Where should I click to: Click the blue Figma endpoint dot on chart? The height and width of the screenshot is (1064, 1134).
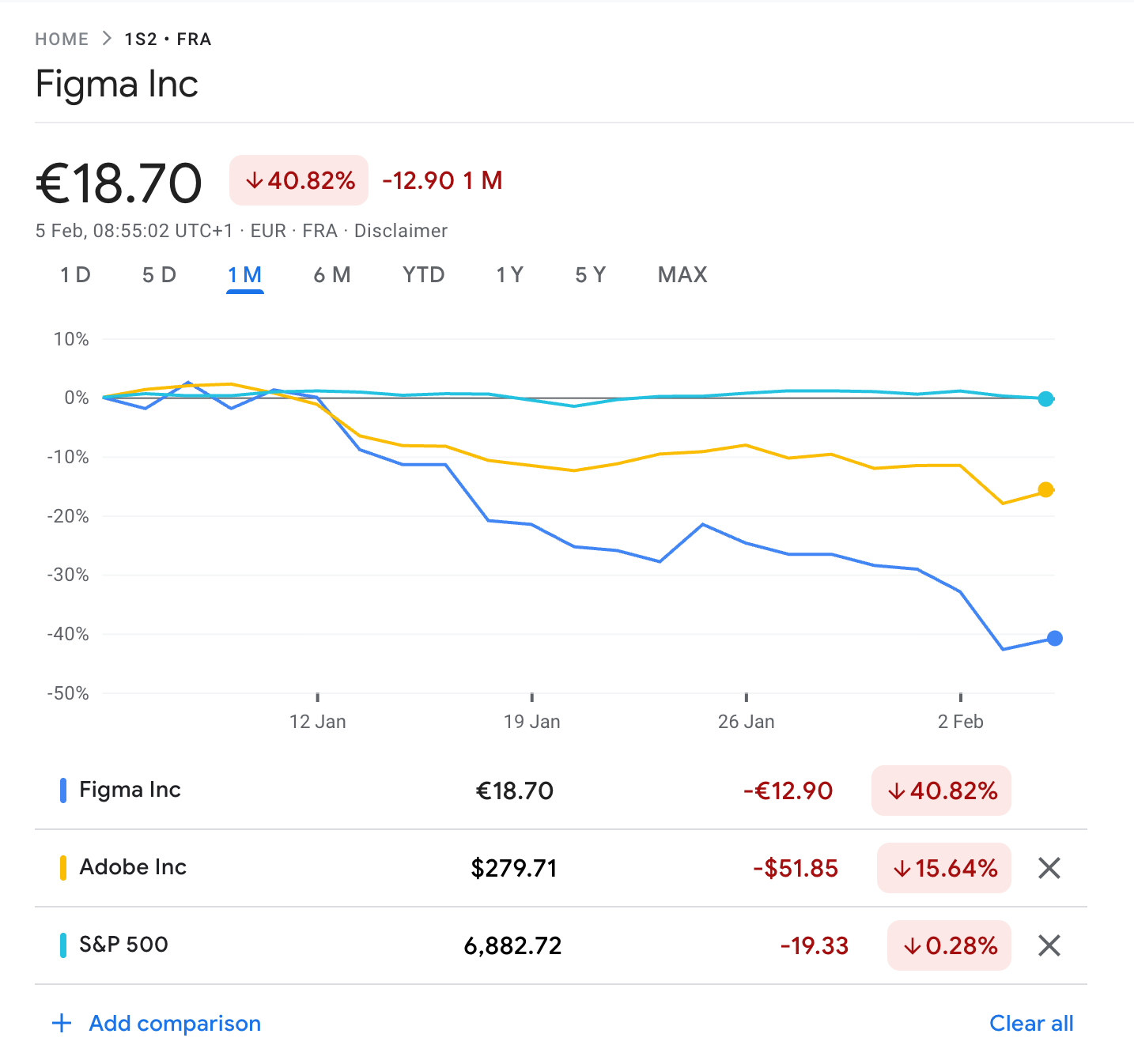1054,638
